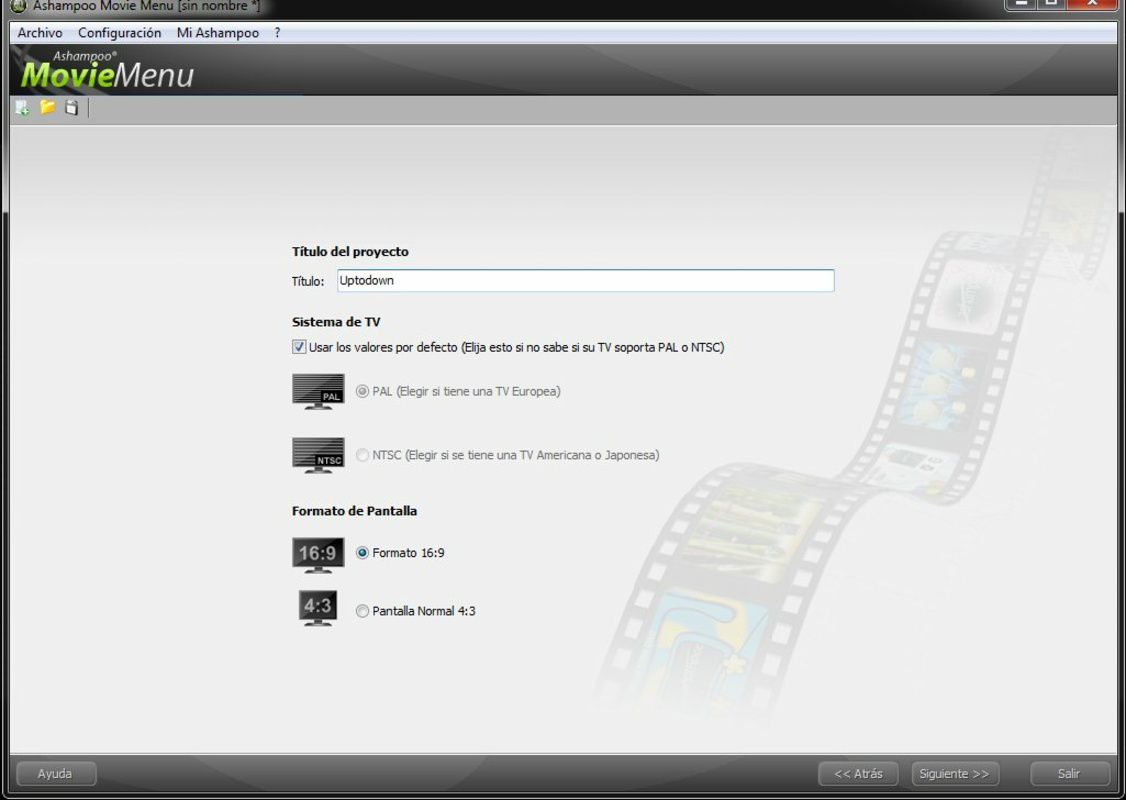Uncheck Usar los valores por defecto
Image resolution: width=1126 pixels, height=800 pixels.
coord(299,347)
